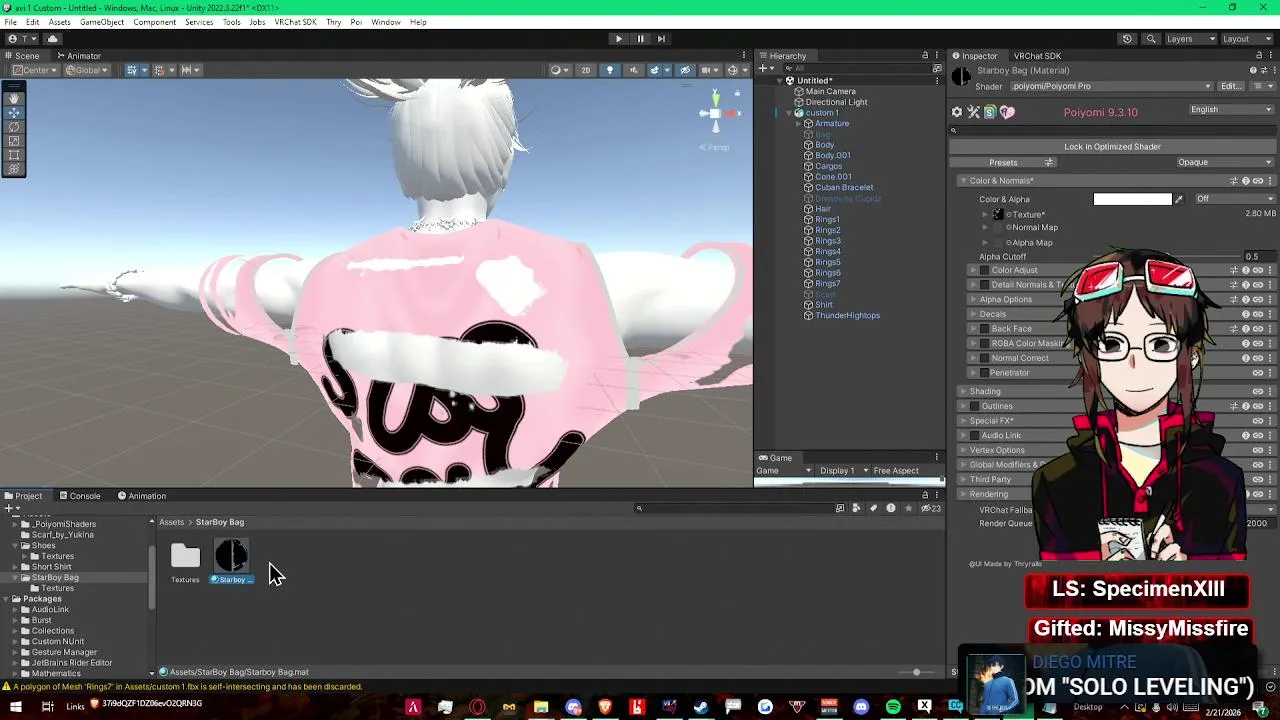Switch to the Console tab
The image size is (1280, 720).
pyautogui.click(x=78, y=496)
